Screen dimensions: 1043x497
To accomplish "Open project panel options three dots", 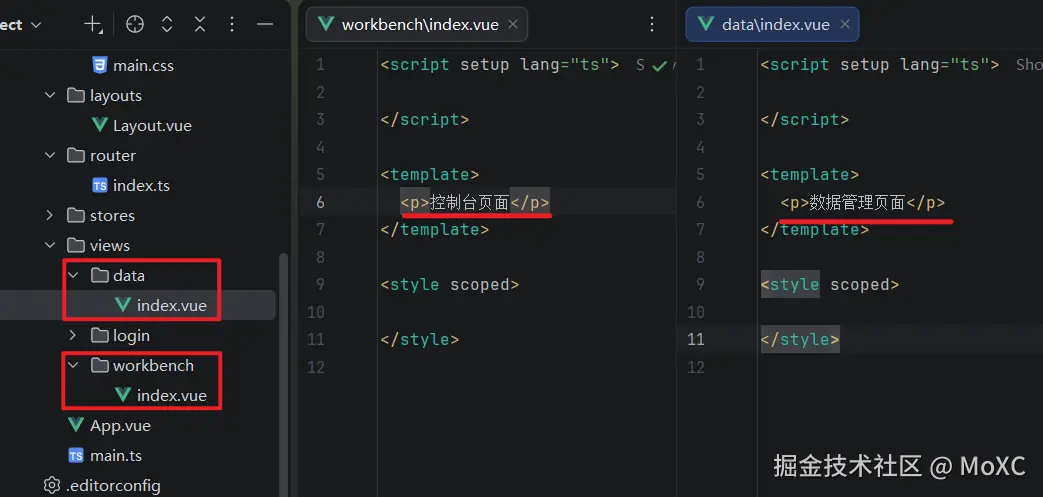I will click(232, 25).
